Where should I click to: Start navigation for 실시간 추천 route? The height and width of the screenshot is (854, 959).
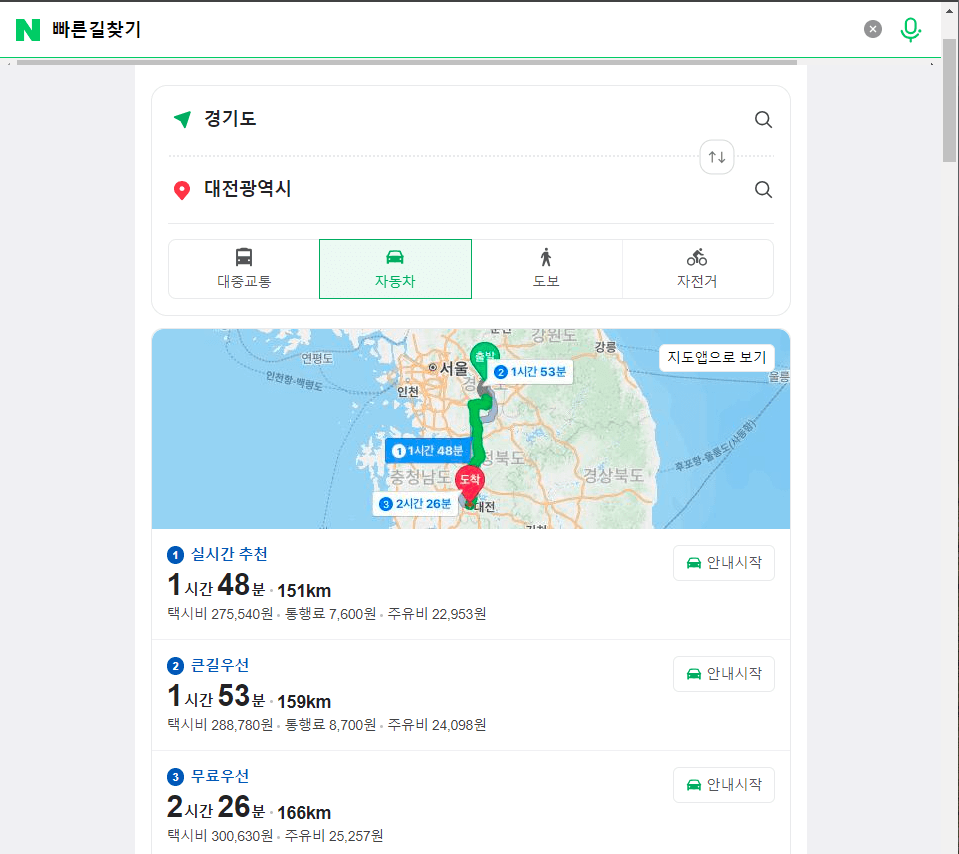723,562
